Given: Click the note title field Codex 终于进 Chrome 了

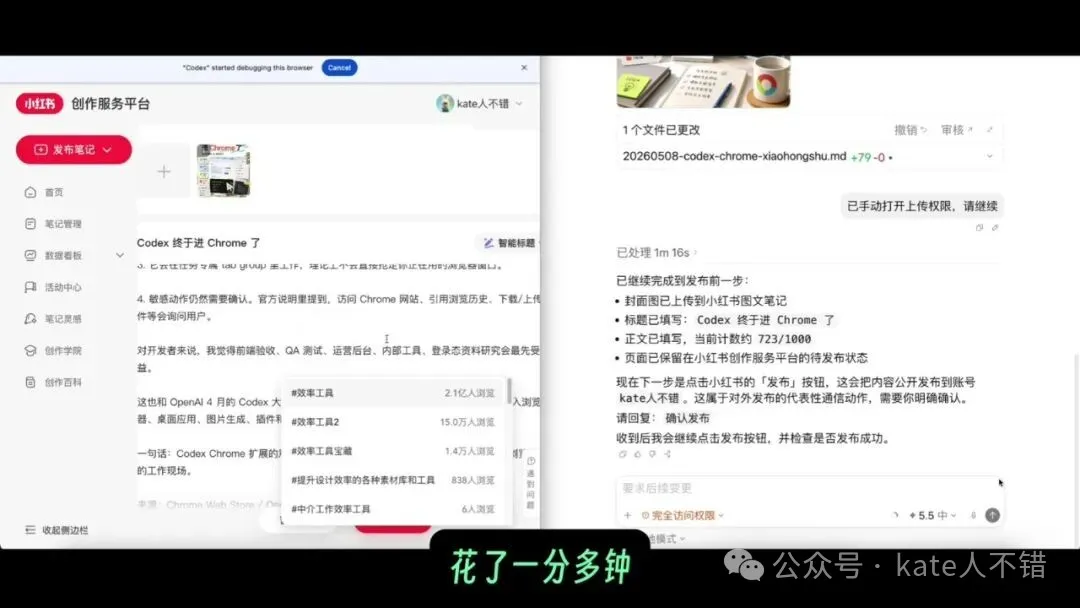Looking at the screenshot, I should [198, 243].
